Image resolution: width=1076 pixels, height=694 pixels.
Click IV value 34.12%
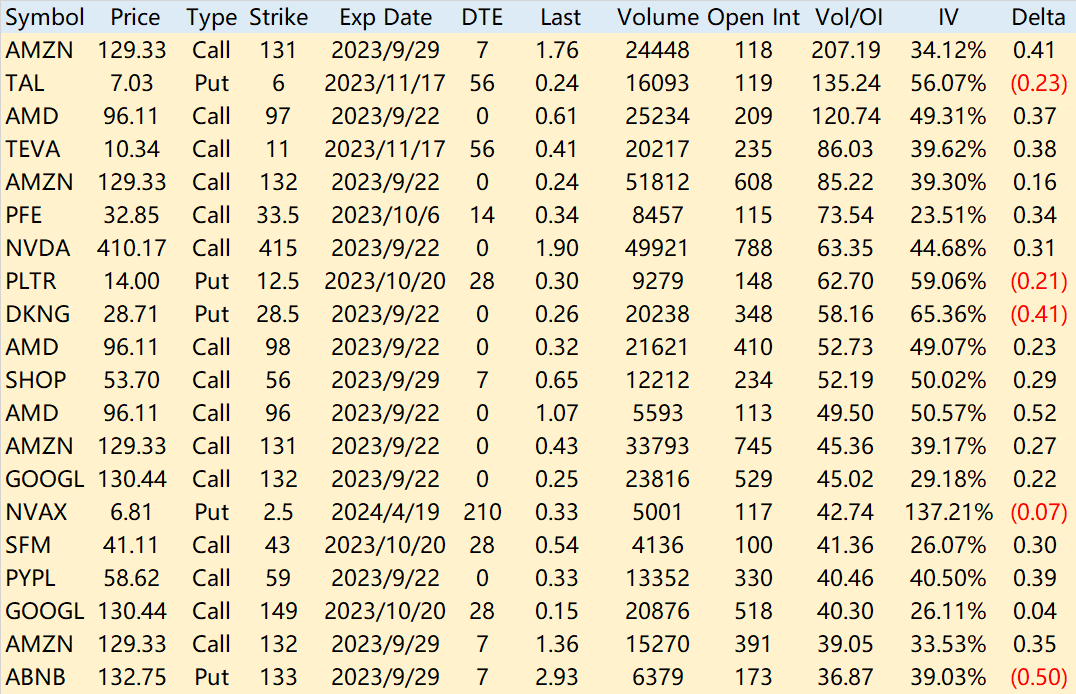(x=948, y=50)
